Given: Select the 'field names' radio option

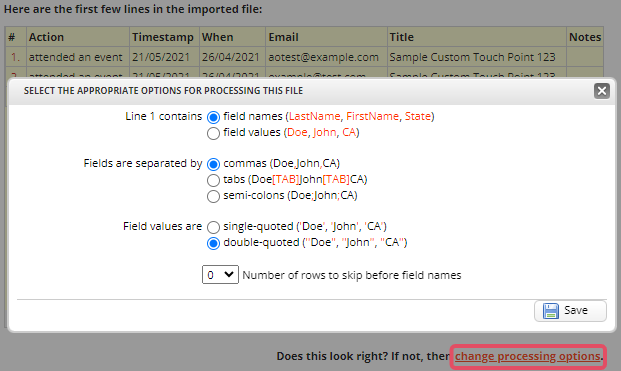Looking at the screenshot, I should [213, 117].
